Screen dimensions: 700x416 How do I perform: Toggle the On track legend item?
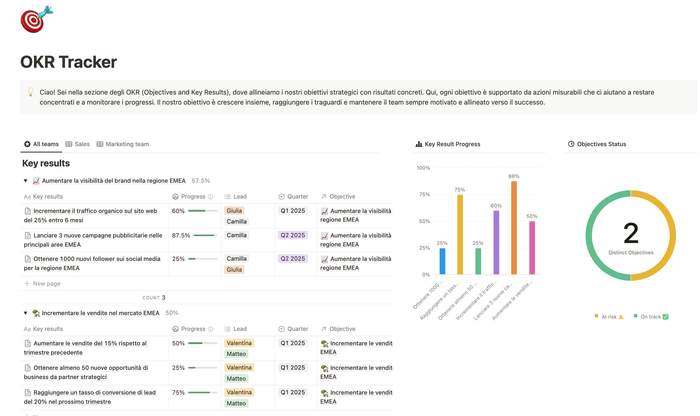(x=651, y=316)
